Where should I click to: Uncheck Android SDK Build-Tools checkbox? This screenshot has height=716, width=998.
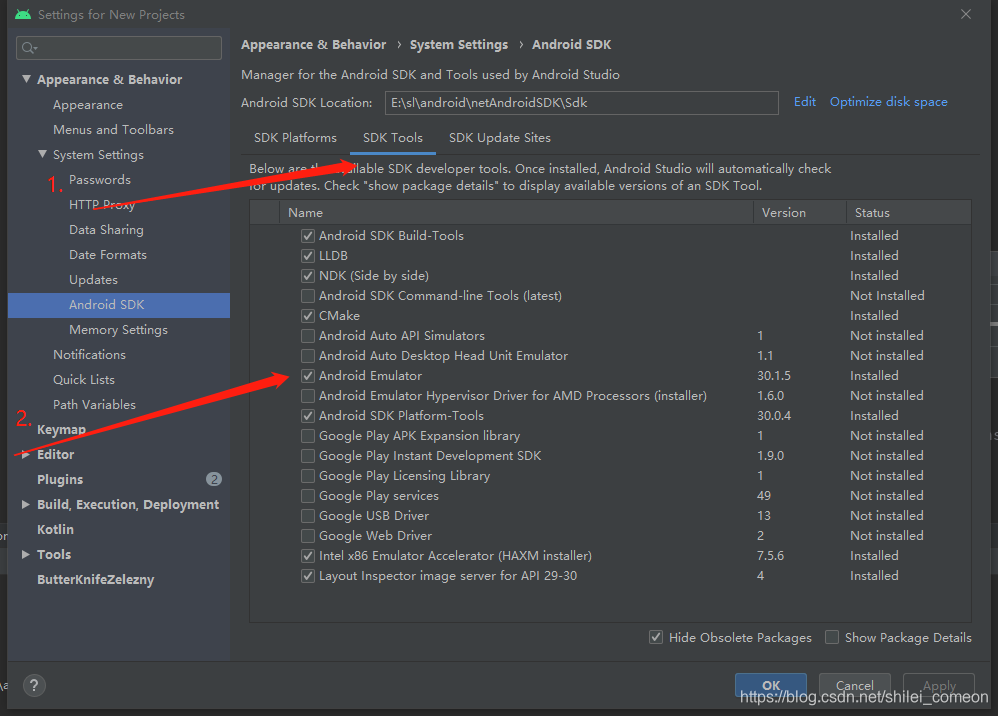click(x=308, y=236)
